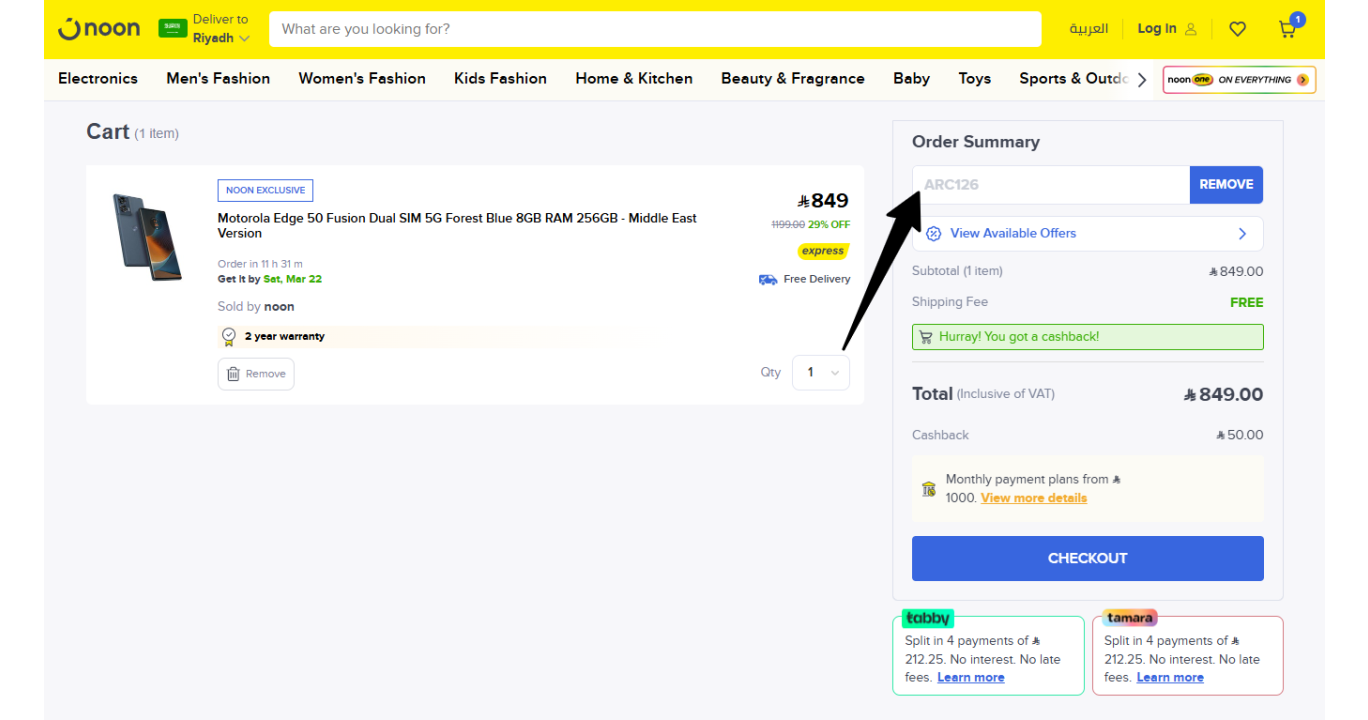The image size is (1368, 720).
Task: Click the express badge
Action: (823, 251)
